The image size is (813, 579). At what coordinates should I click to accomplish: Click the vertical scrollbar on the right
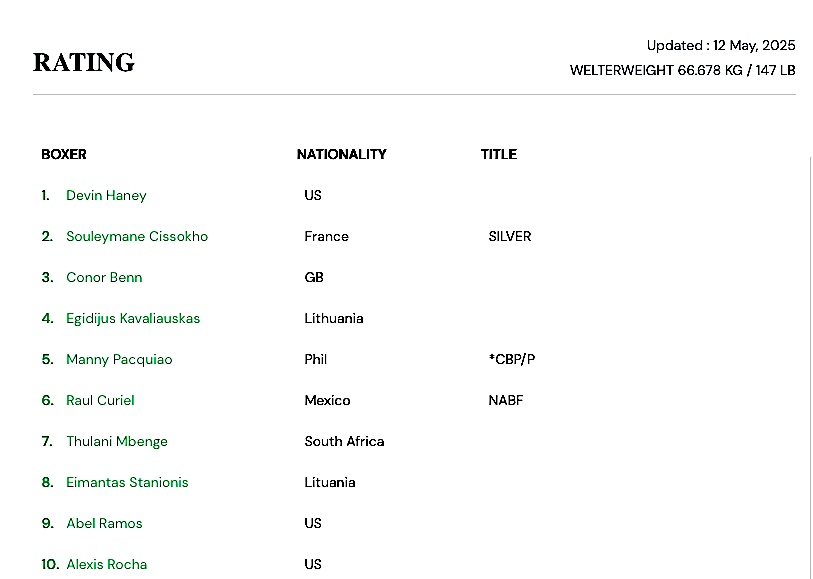[x=810, y=360]
